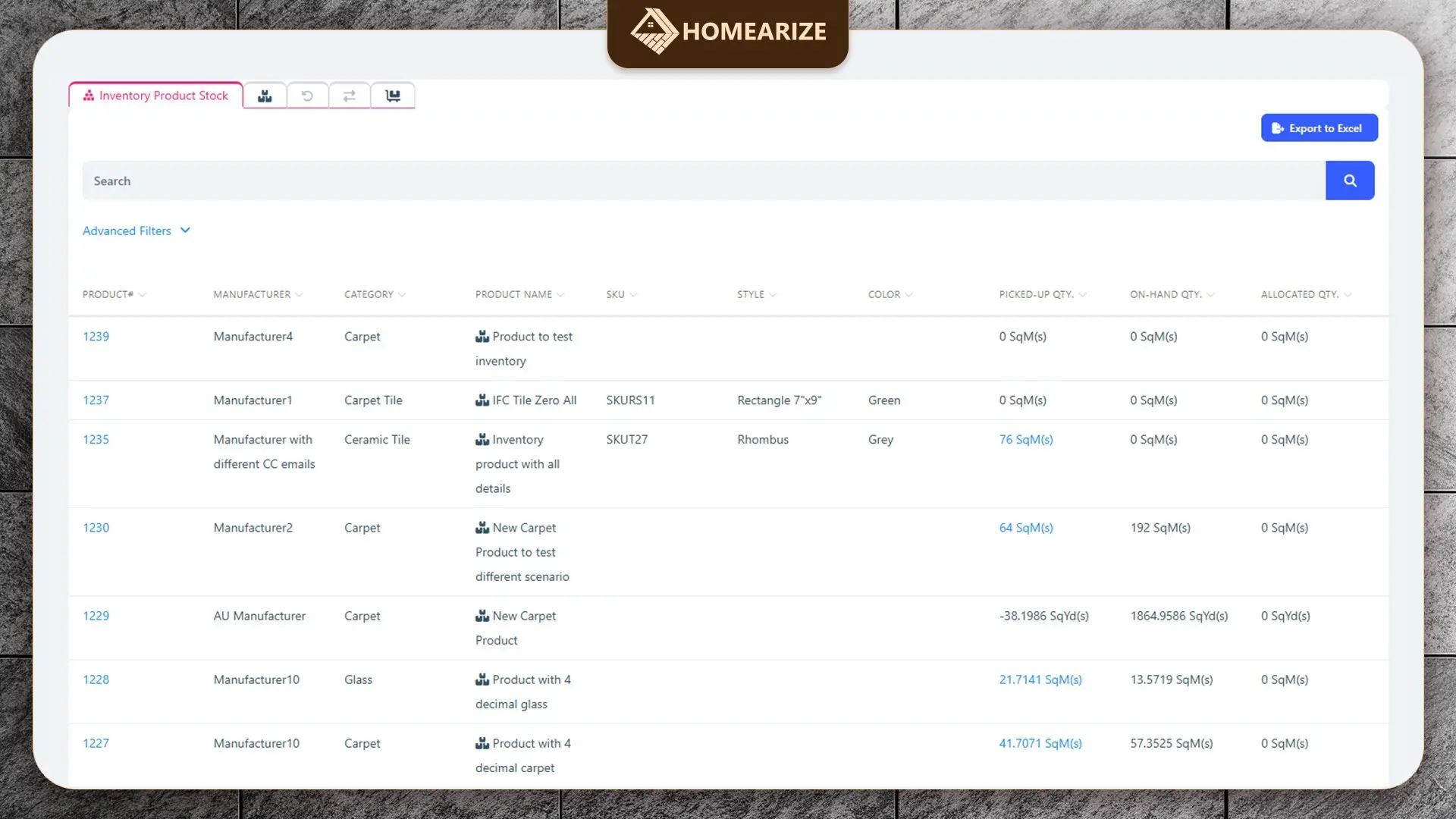The width and height of the screenshot is (1456, 819).
Task: Open the CATEGORY column sort dropdown
Action: (x=403, y=294)
